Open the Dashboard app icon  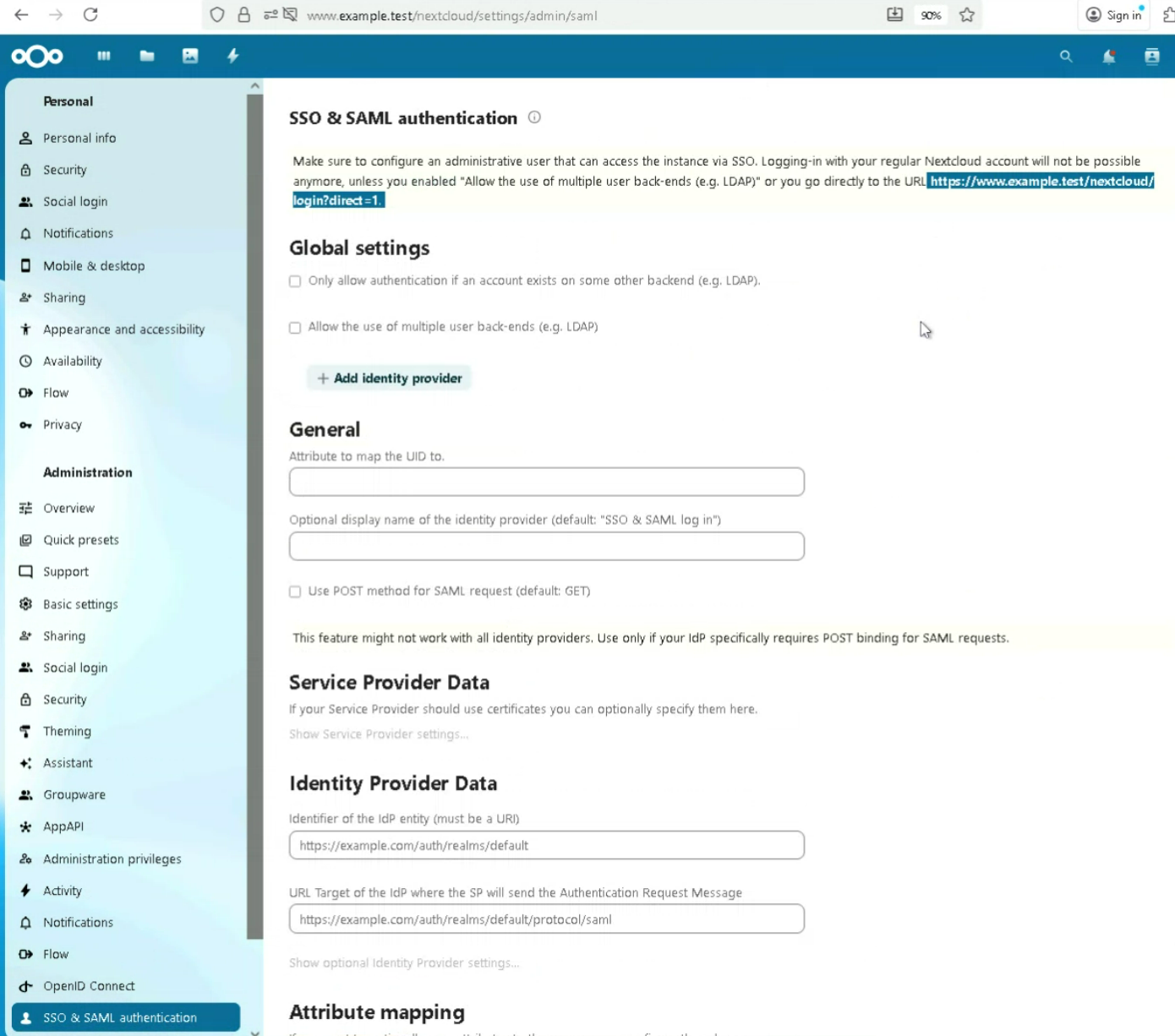tap(104, 56)
